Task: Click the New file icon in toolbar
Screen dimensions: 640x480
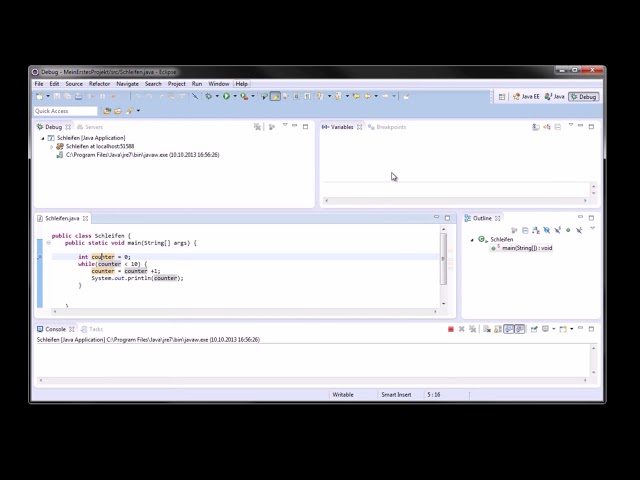Action: point(40,96)
